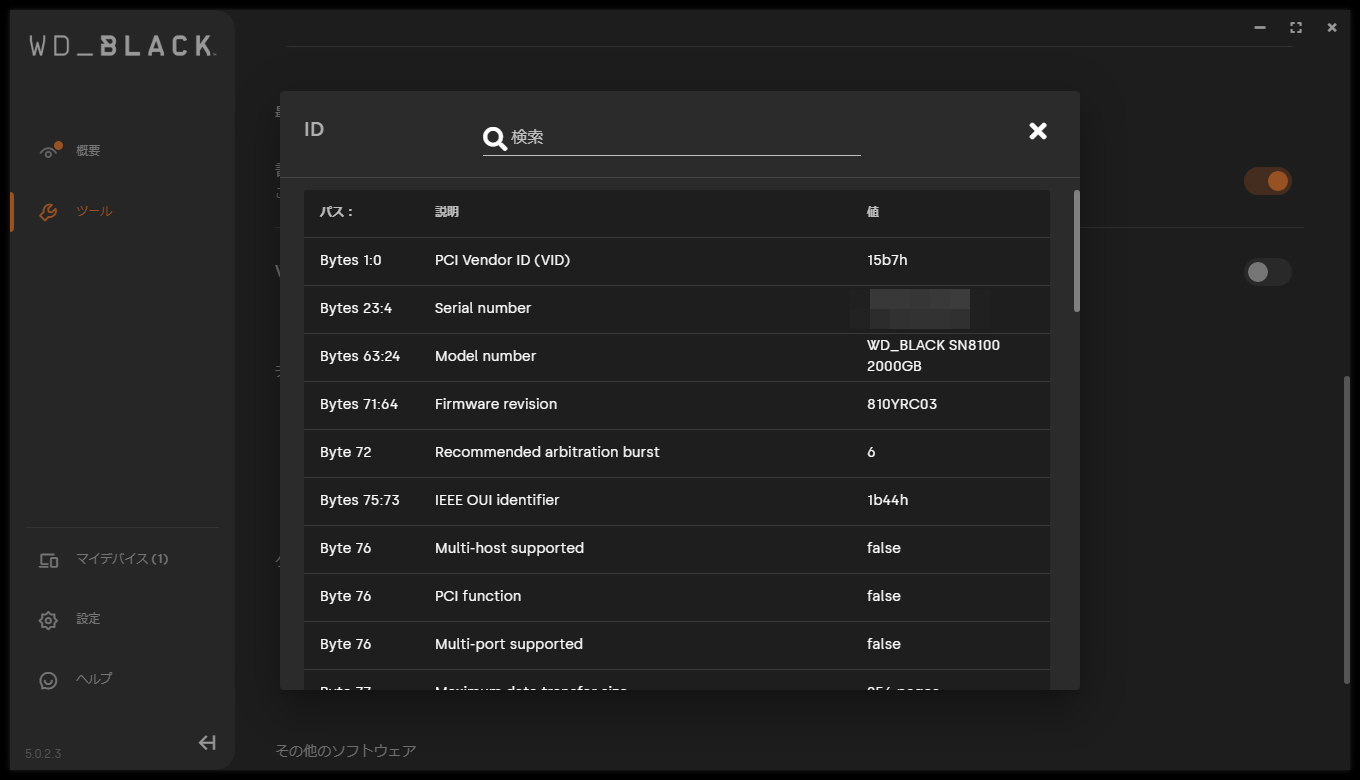
Task: Click the Tools wrench icon
Action: (48, 212)
